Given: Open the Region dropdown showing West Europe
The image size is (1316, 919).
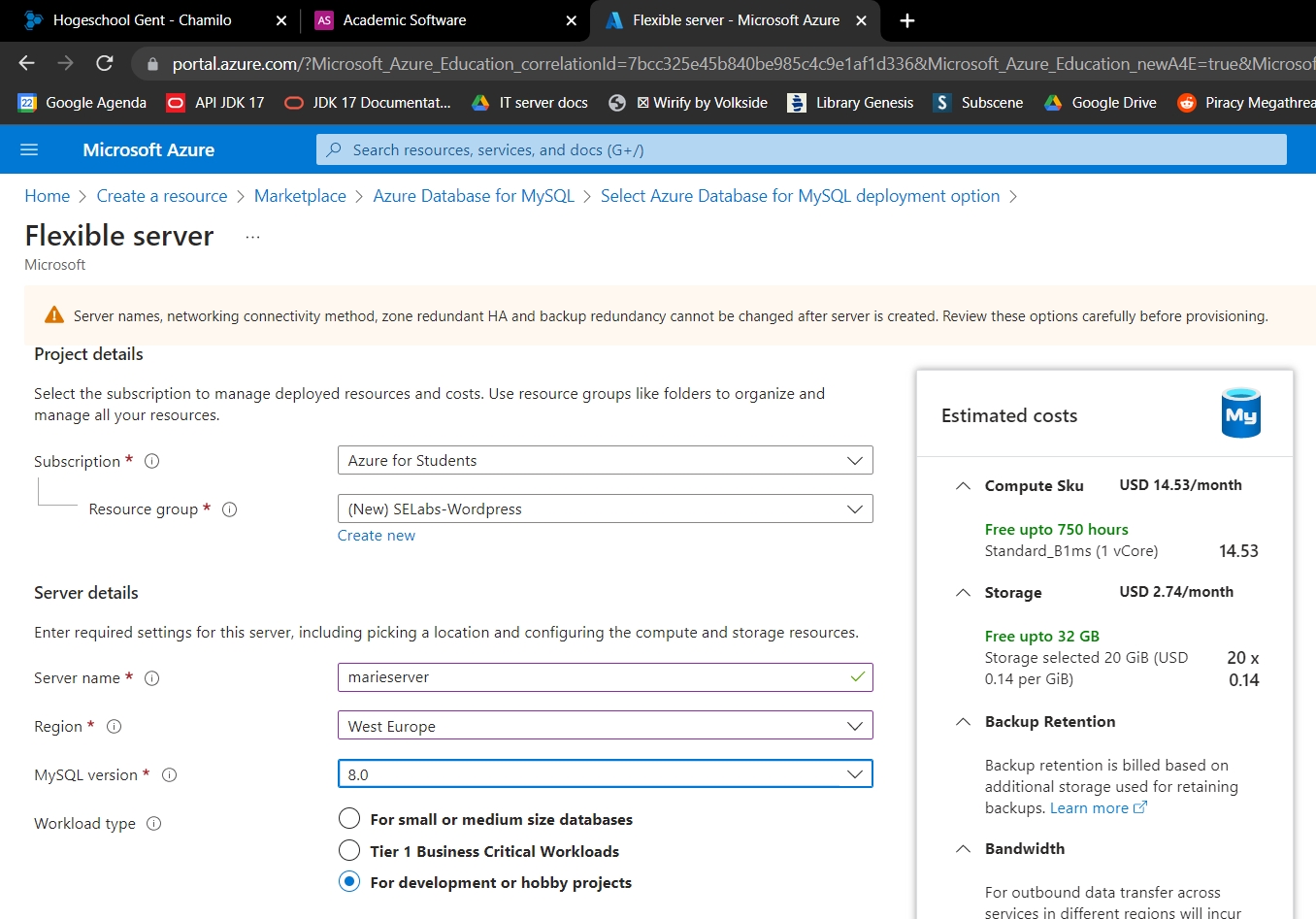Looking at the screenshot, I should (606, 726).
